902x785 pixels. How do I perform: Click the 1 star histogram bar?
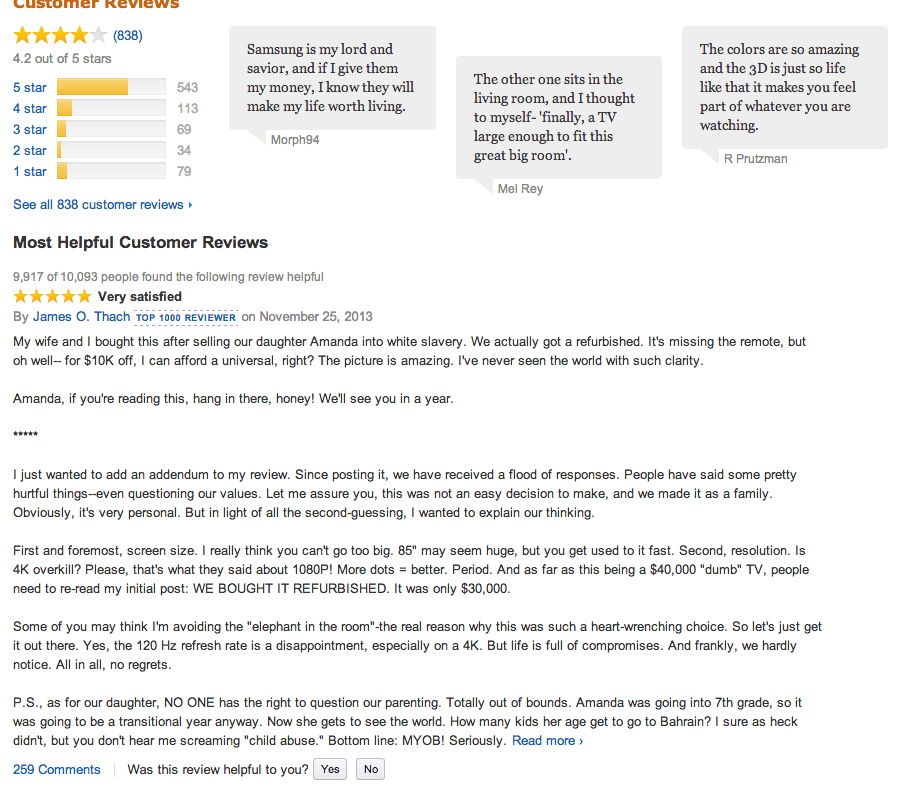coord(111,171)
